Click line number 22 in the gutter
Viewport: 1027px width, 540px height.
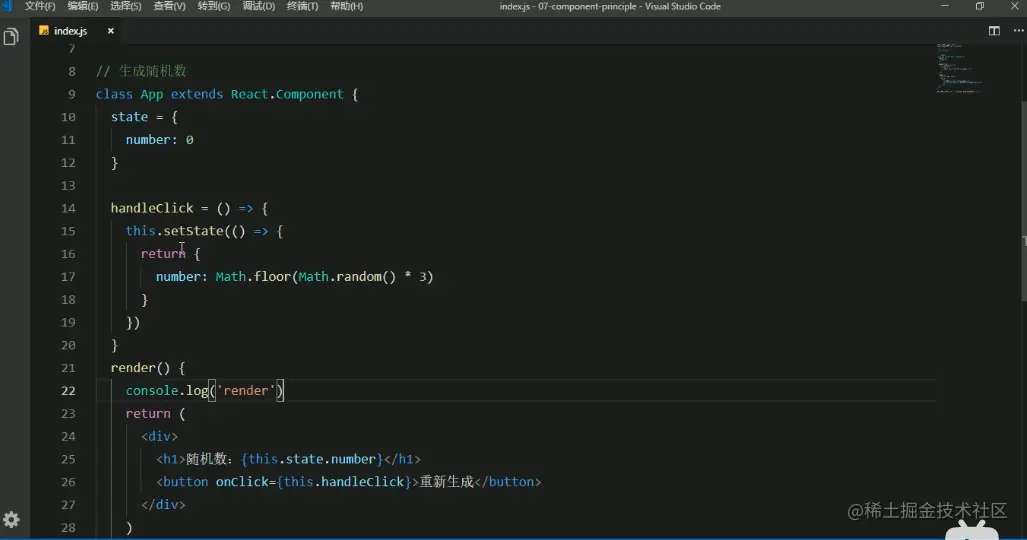pos(68,391)
